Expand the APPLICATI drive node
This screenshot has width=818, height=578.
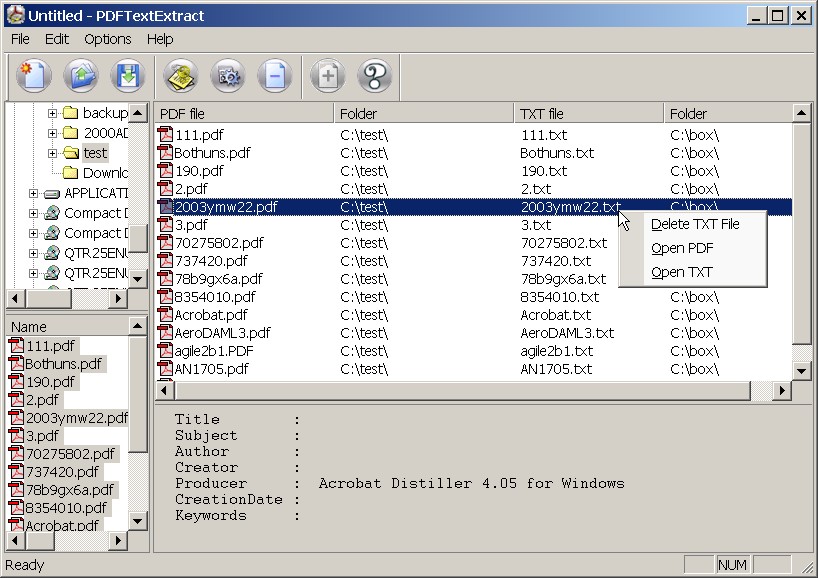[x=33, y=194]
